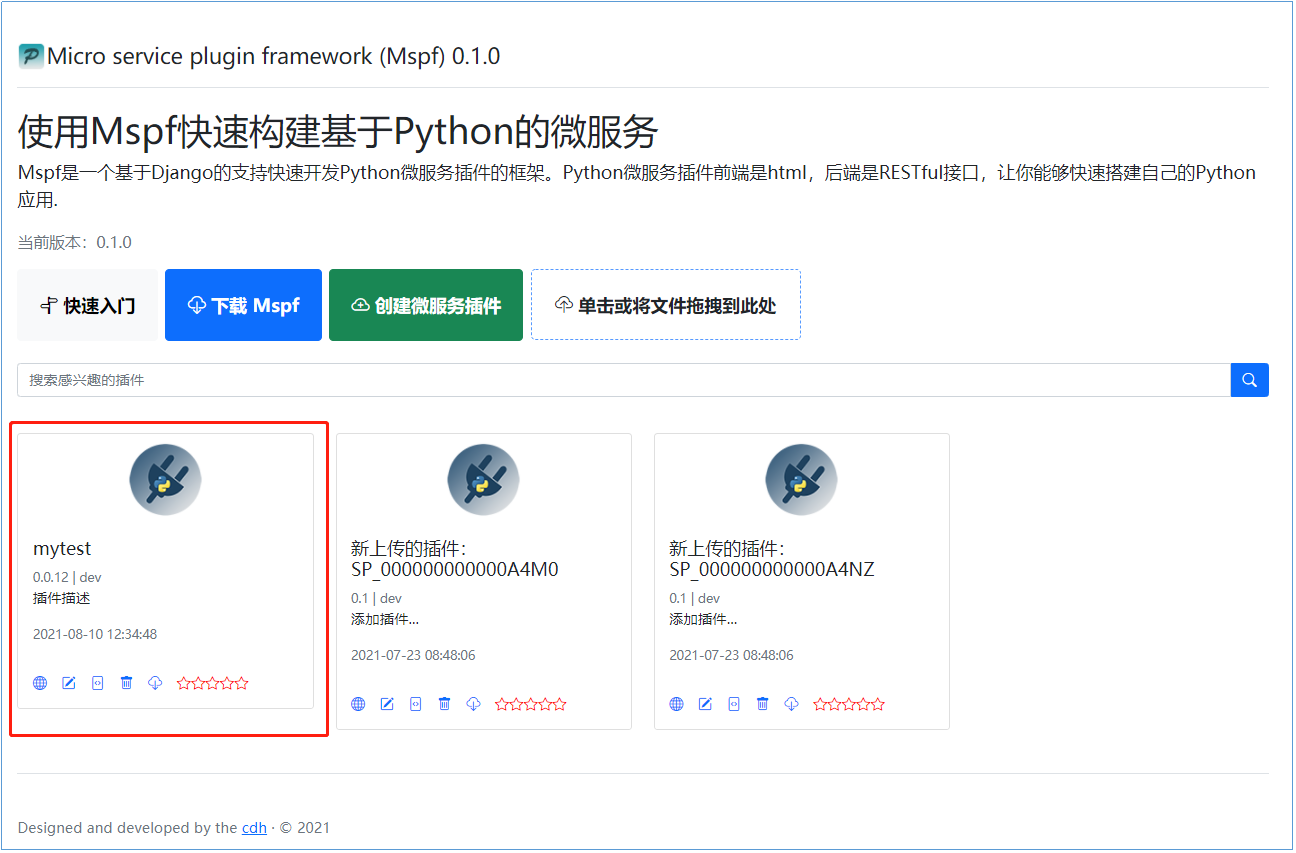
Task: Click the search magnifier button
Action: (x=1249, y=379)
